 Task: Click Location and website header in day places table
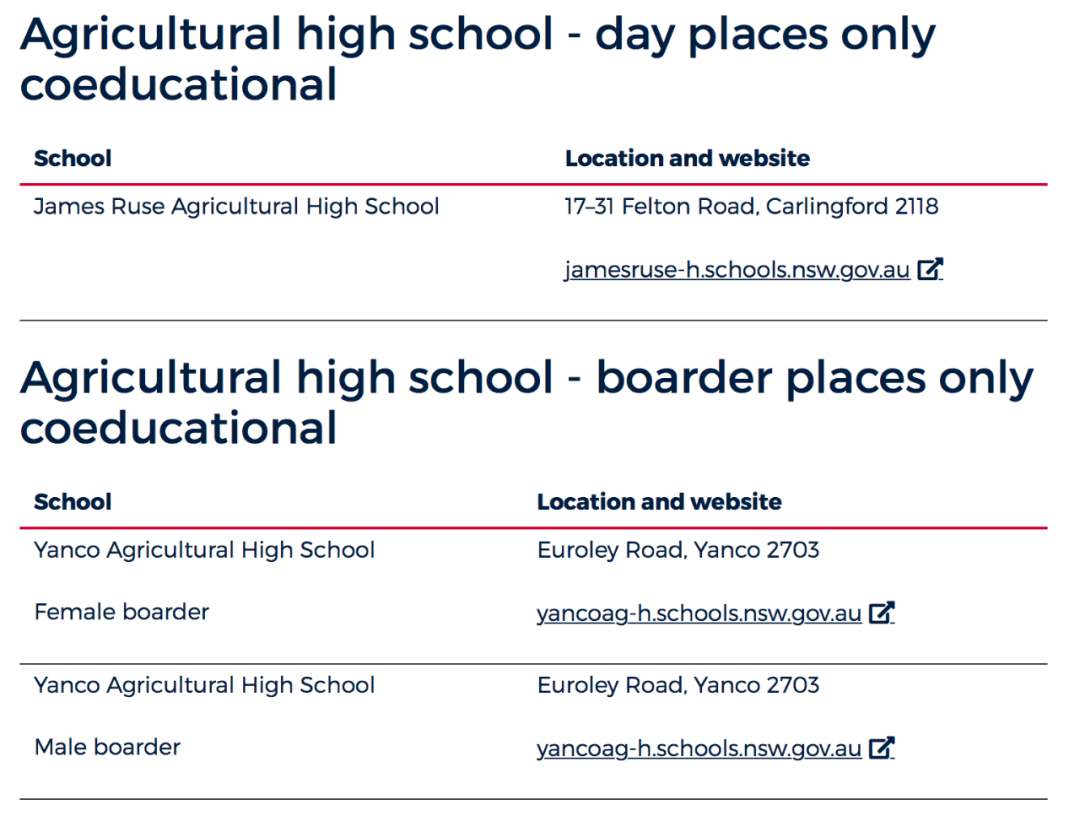tap(687, 158)
